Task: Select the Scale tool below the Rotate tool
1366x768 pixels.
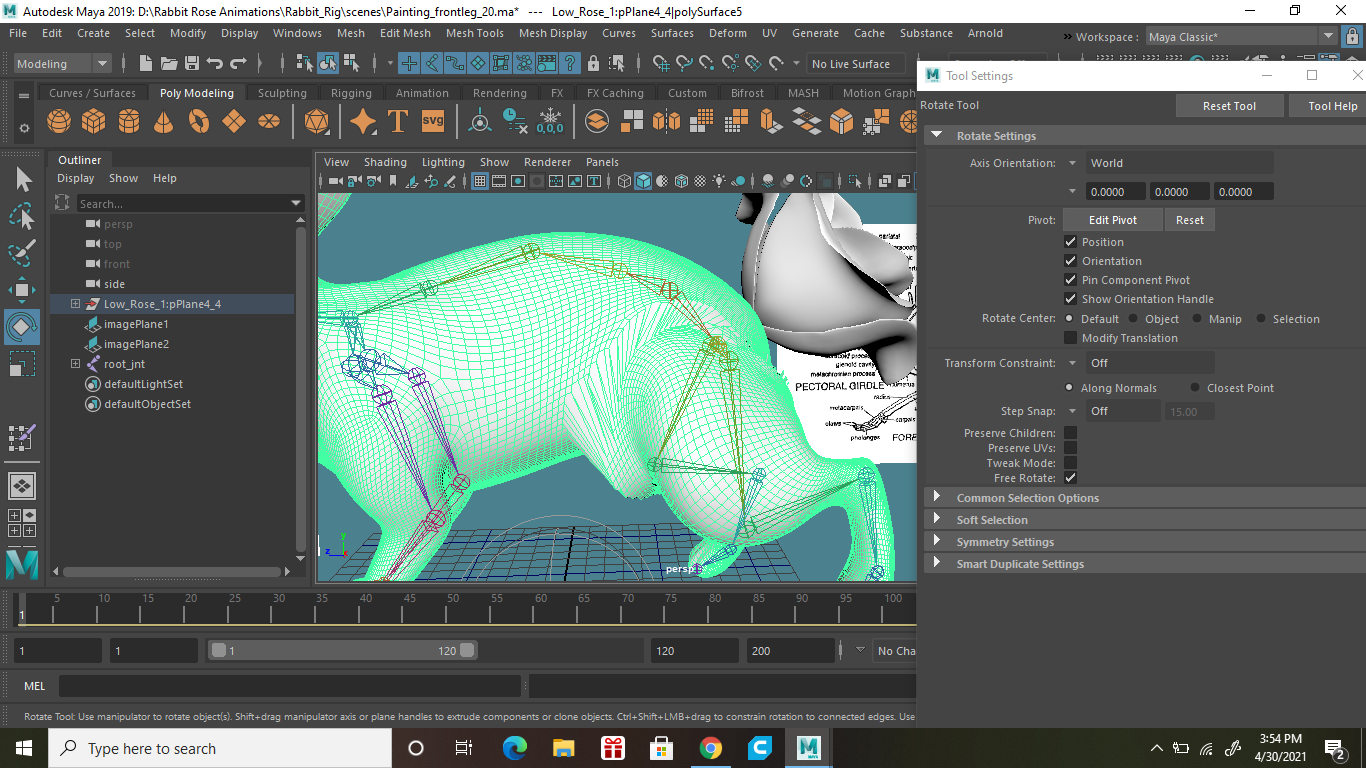Action: tap(22, 364)
